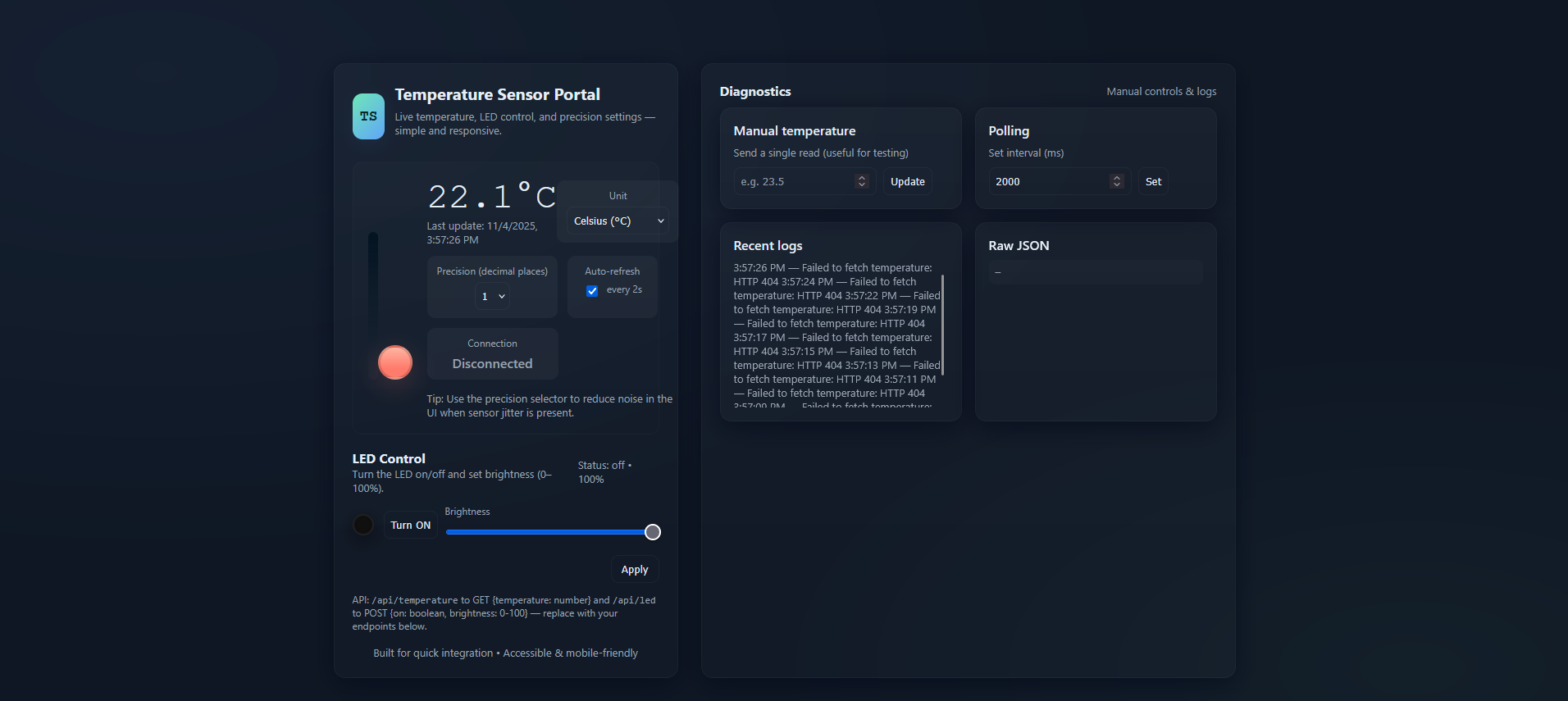
Task: Click the Brightness slider handle
Action: click(652, 532)
